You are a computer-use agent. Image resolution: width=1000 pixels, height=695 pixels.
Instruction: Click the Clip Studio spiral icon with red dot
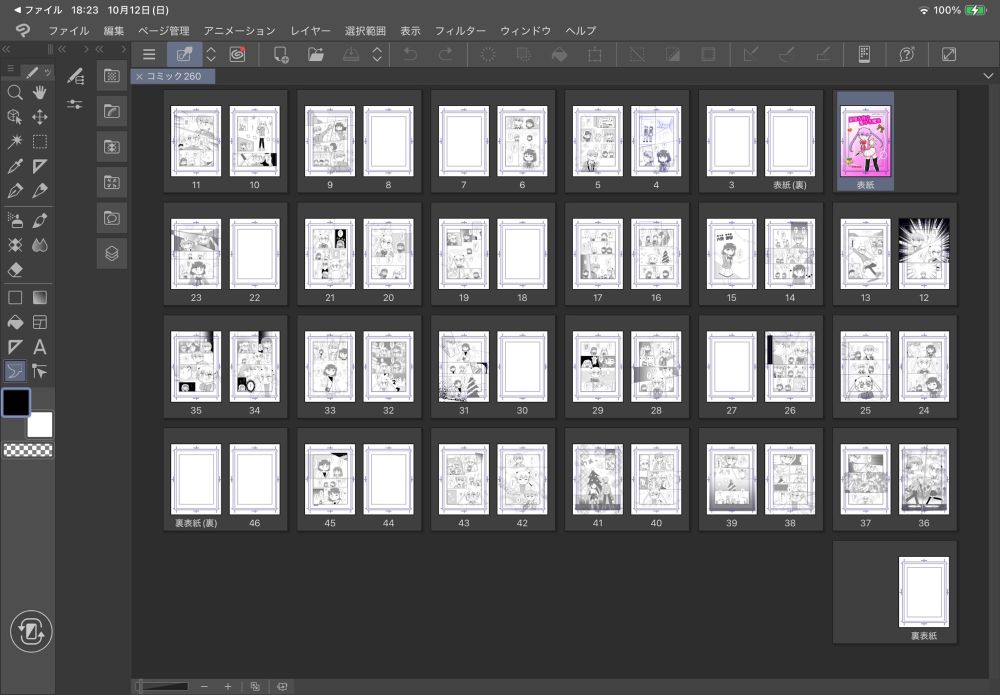(x=237, y=54)
